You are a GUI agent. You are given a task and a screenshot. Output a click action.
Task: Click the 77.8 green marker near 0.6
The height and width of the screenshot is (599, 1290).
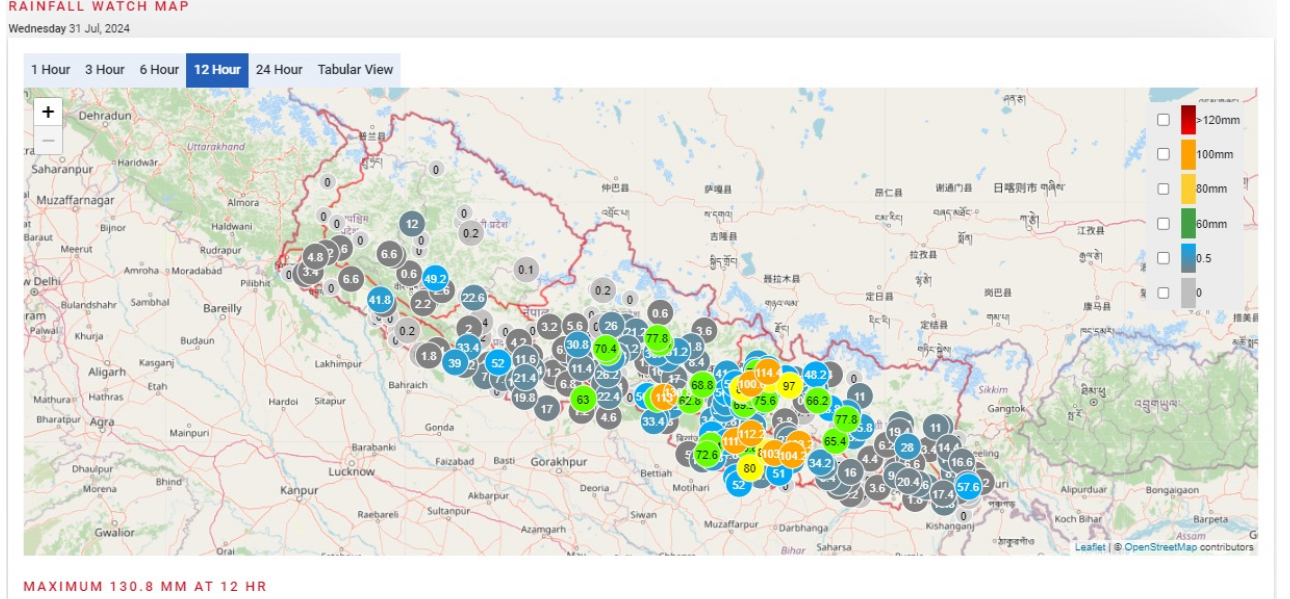(657, 338)
